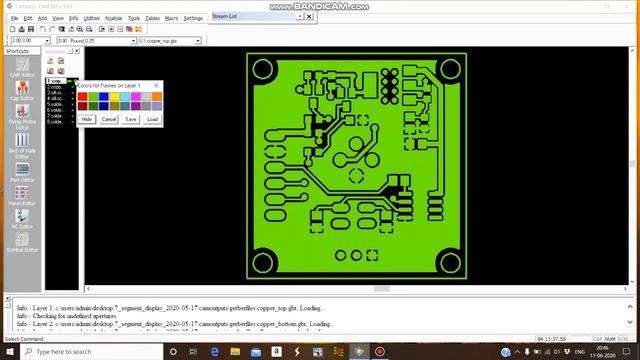Click the Zoom In magnifier icon

point(80,29)
